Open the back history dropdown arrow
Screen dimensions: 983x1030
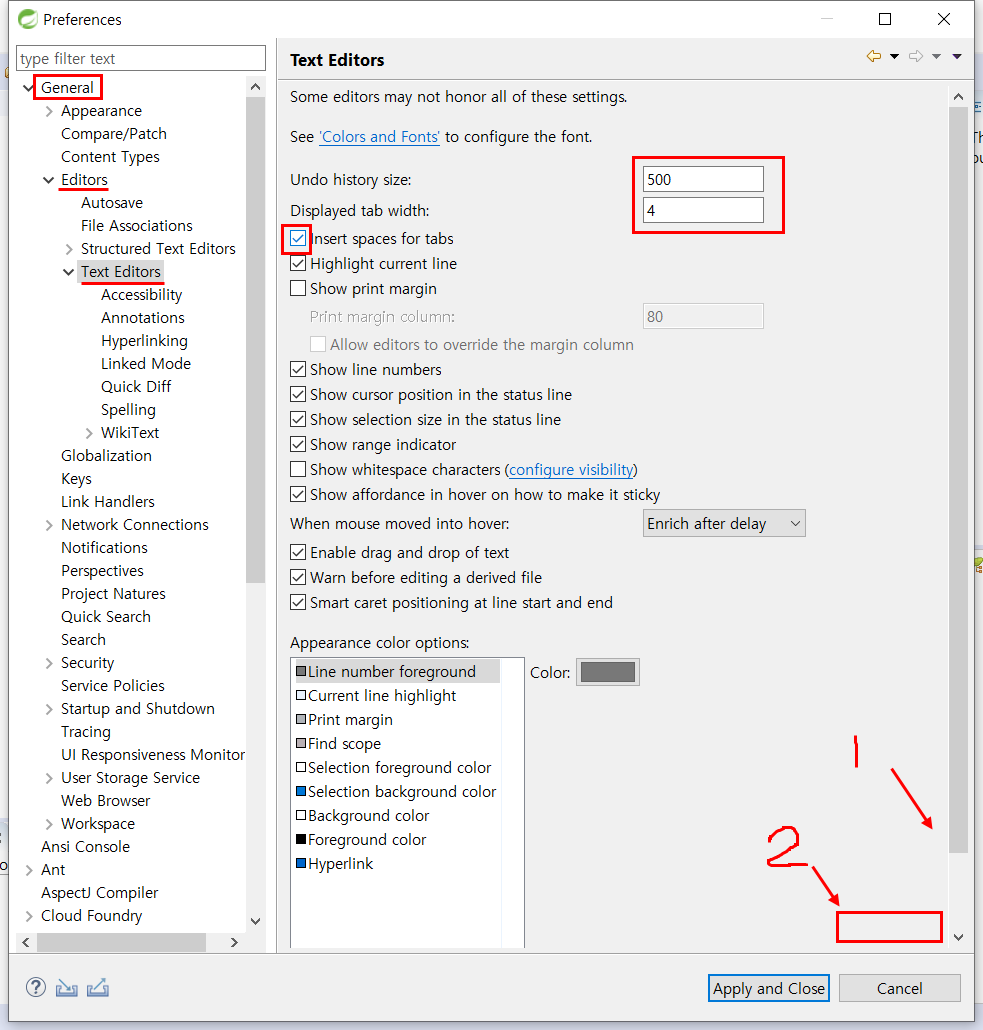point(894,56)
